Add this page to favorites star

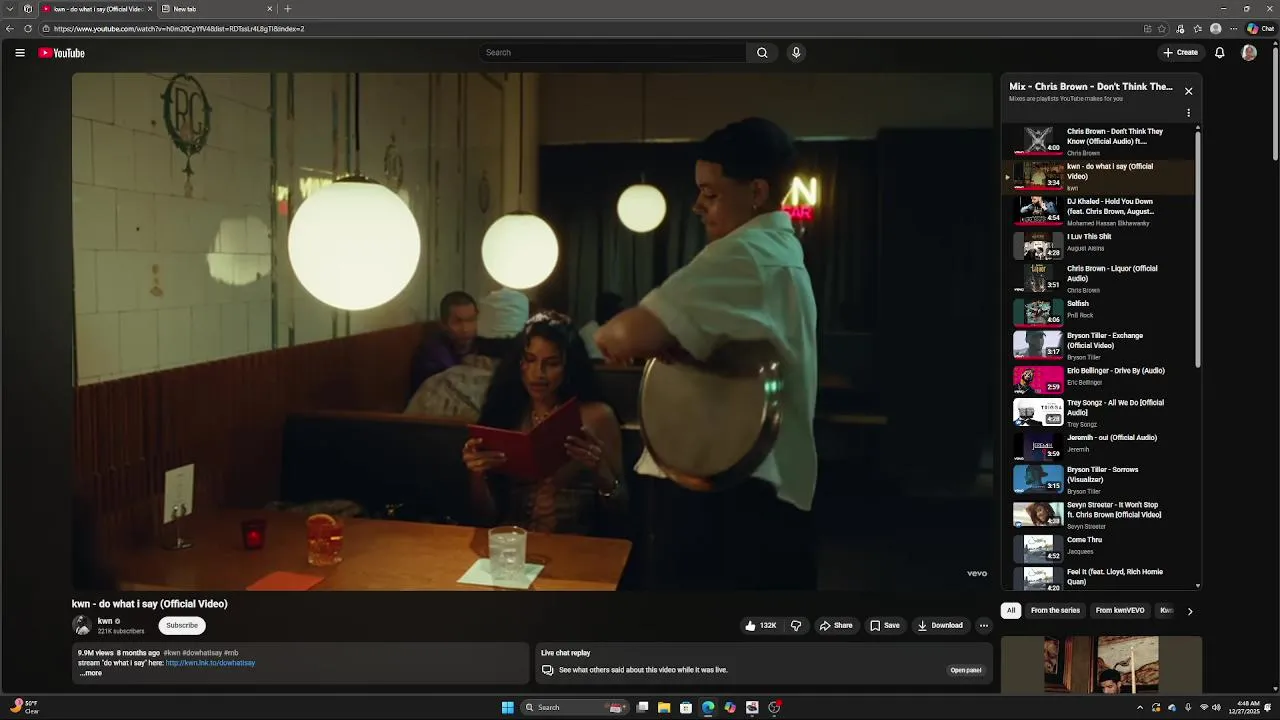[x=1162, y=29]
